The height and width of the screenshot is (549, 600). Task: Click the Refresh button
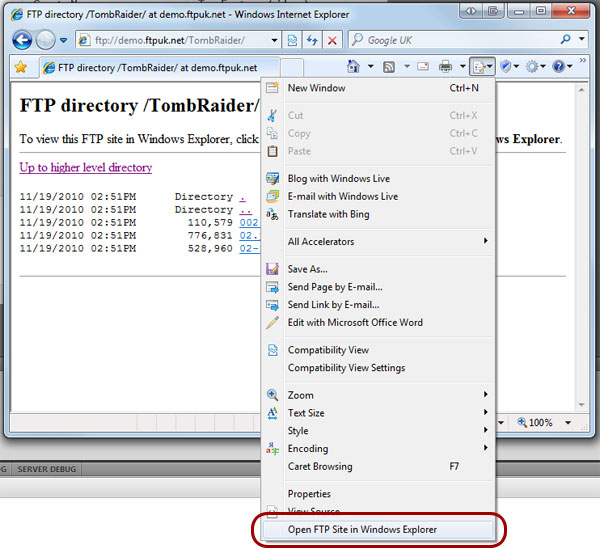[312, 40]
